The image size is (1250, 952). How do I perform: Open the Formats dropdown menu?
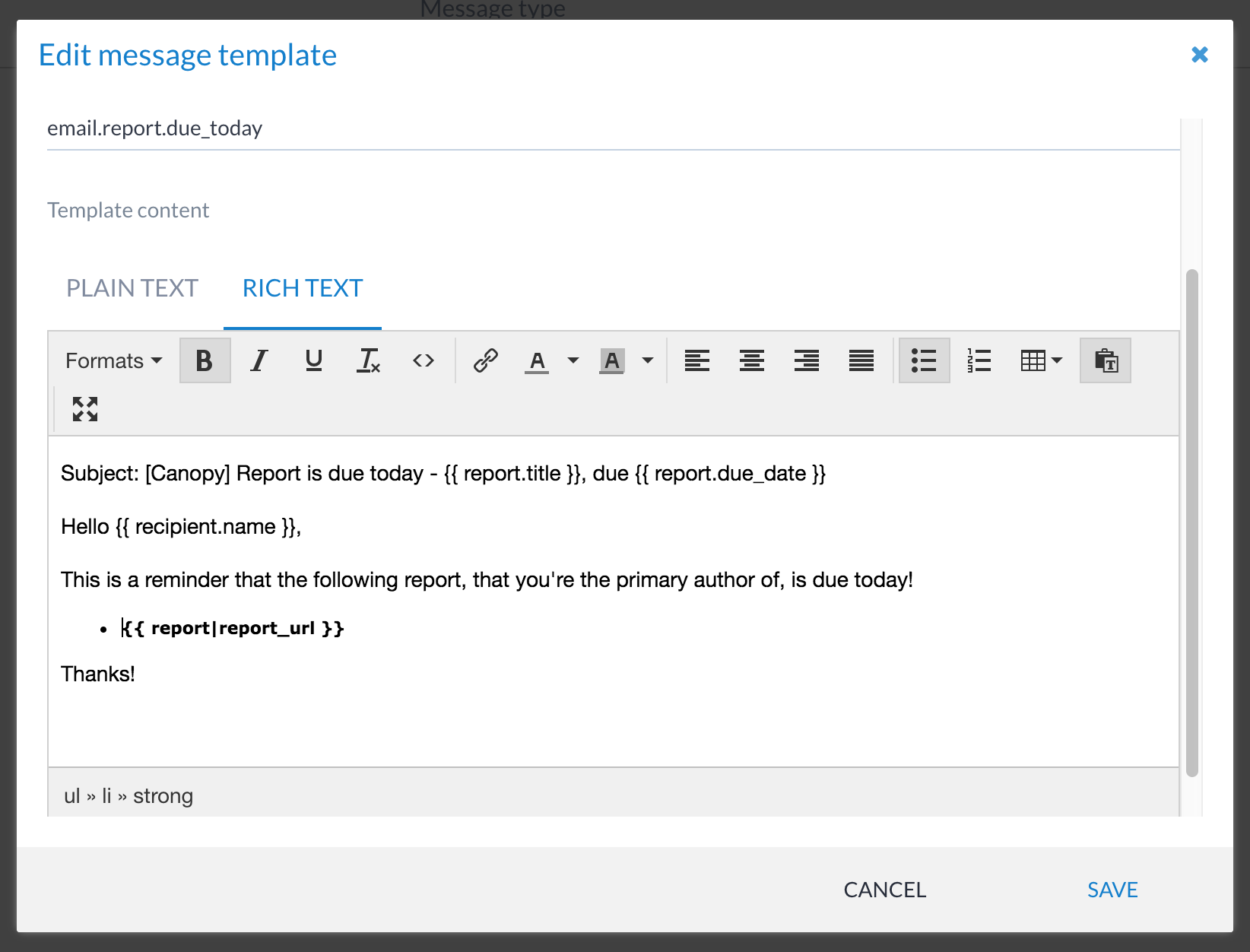point(113,360)
